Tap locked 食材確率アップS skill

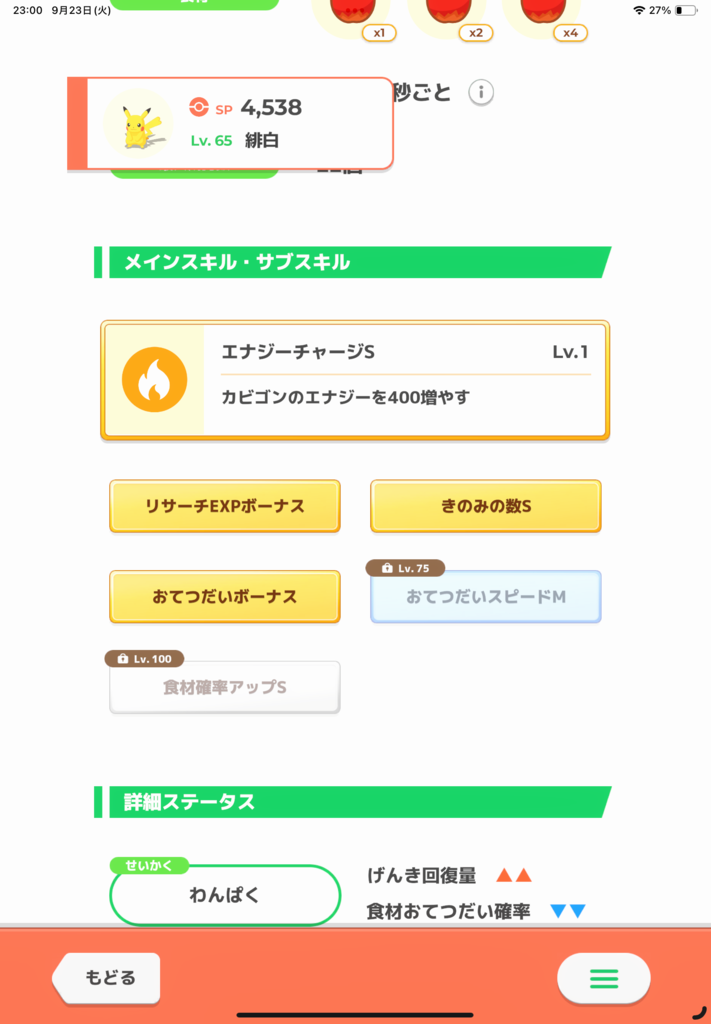(225, 688)
